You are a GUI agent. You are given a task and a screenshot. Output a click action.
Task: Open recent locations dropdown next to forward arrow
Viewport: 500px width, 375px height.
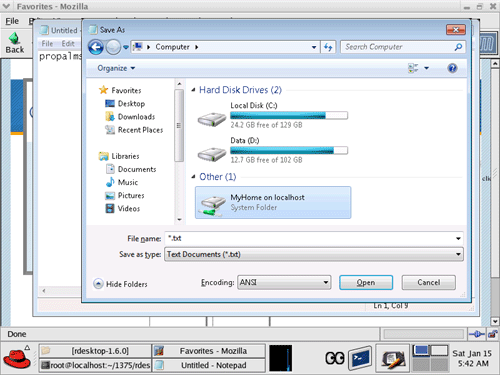[x=126, y=47]
